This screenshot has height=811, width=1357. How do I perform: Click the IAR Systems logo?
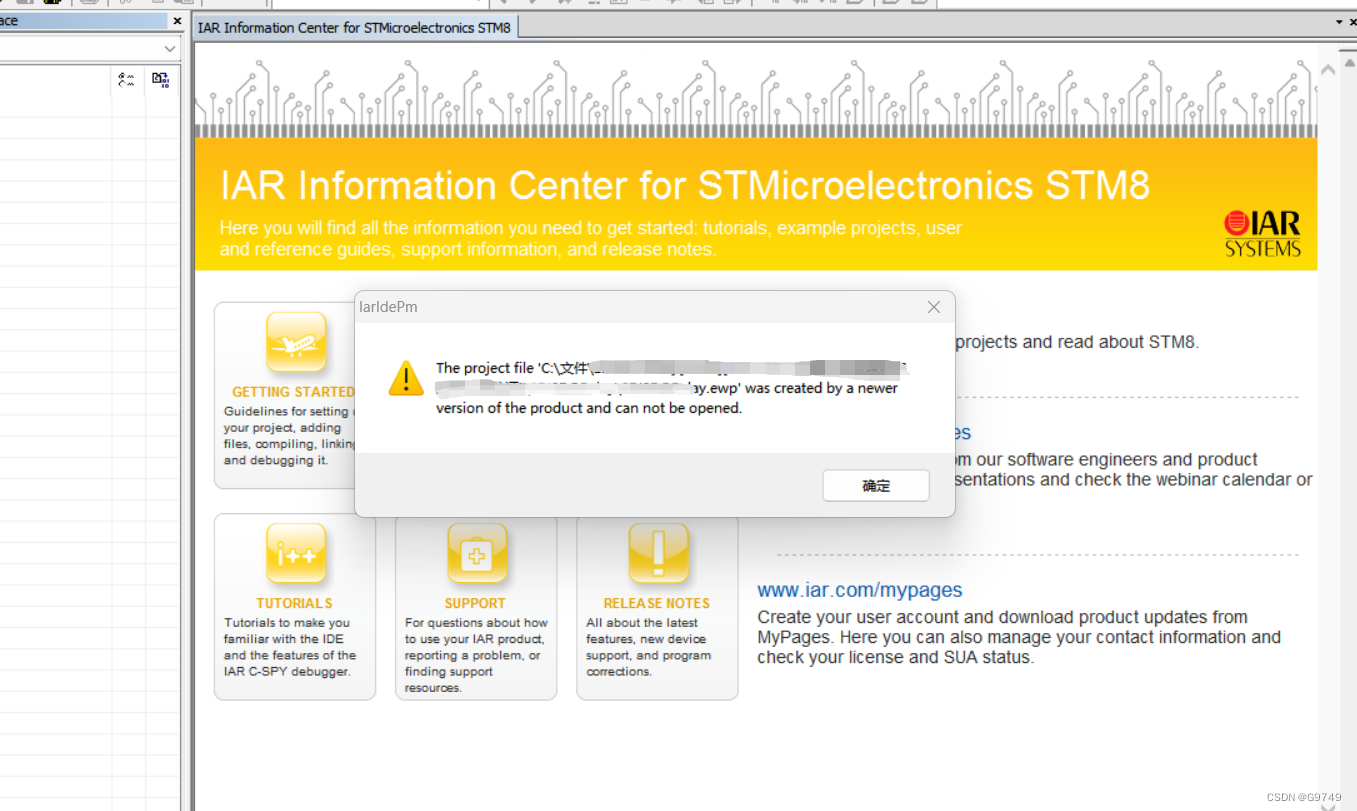click(1263, 234)
